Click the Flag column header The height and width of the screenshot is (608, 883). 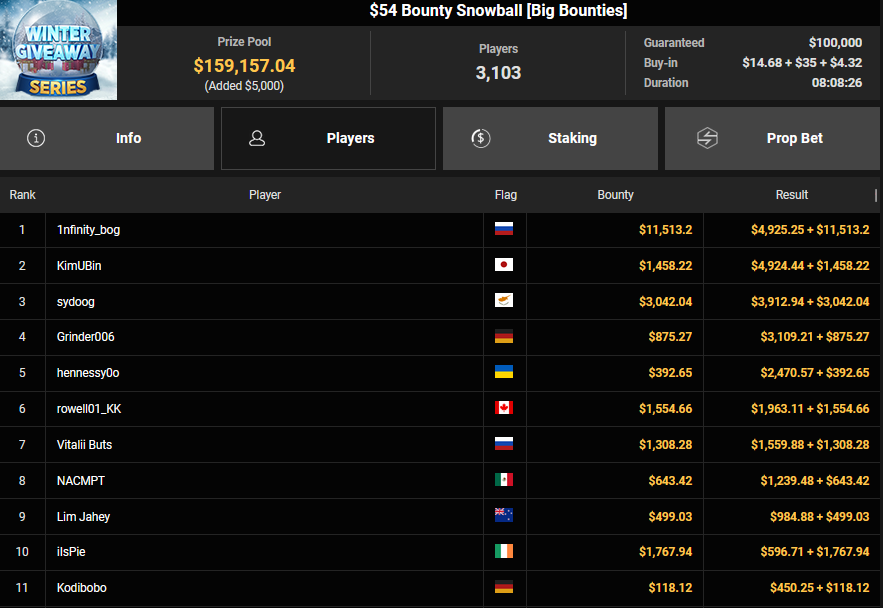[505, 195]
